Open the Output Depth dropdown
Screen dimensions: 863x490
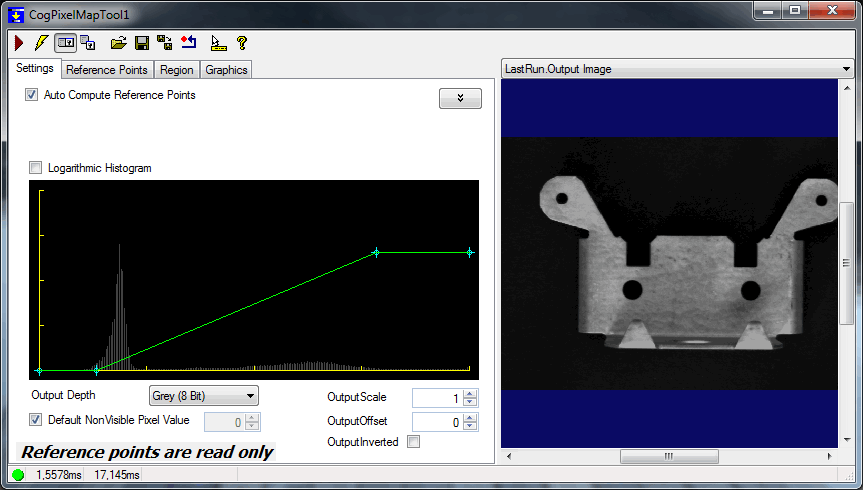coord(203,395)
